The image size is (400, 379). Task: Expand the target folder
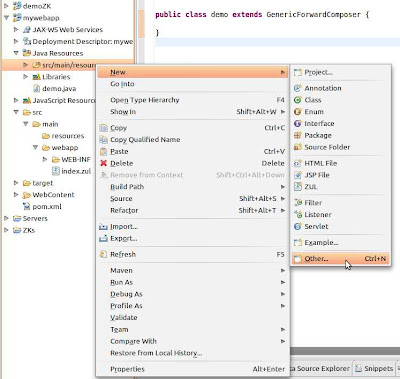click(x=16, y=183)
